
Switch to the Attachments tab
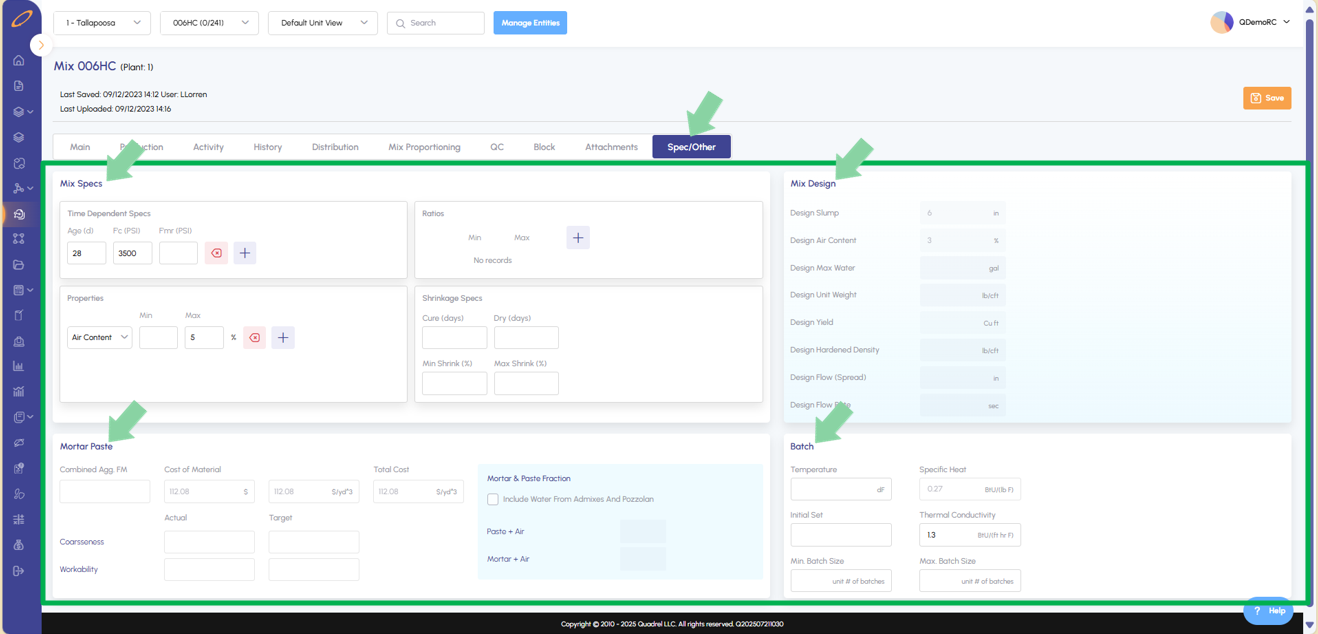click(611, 147)
